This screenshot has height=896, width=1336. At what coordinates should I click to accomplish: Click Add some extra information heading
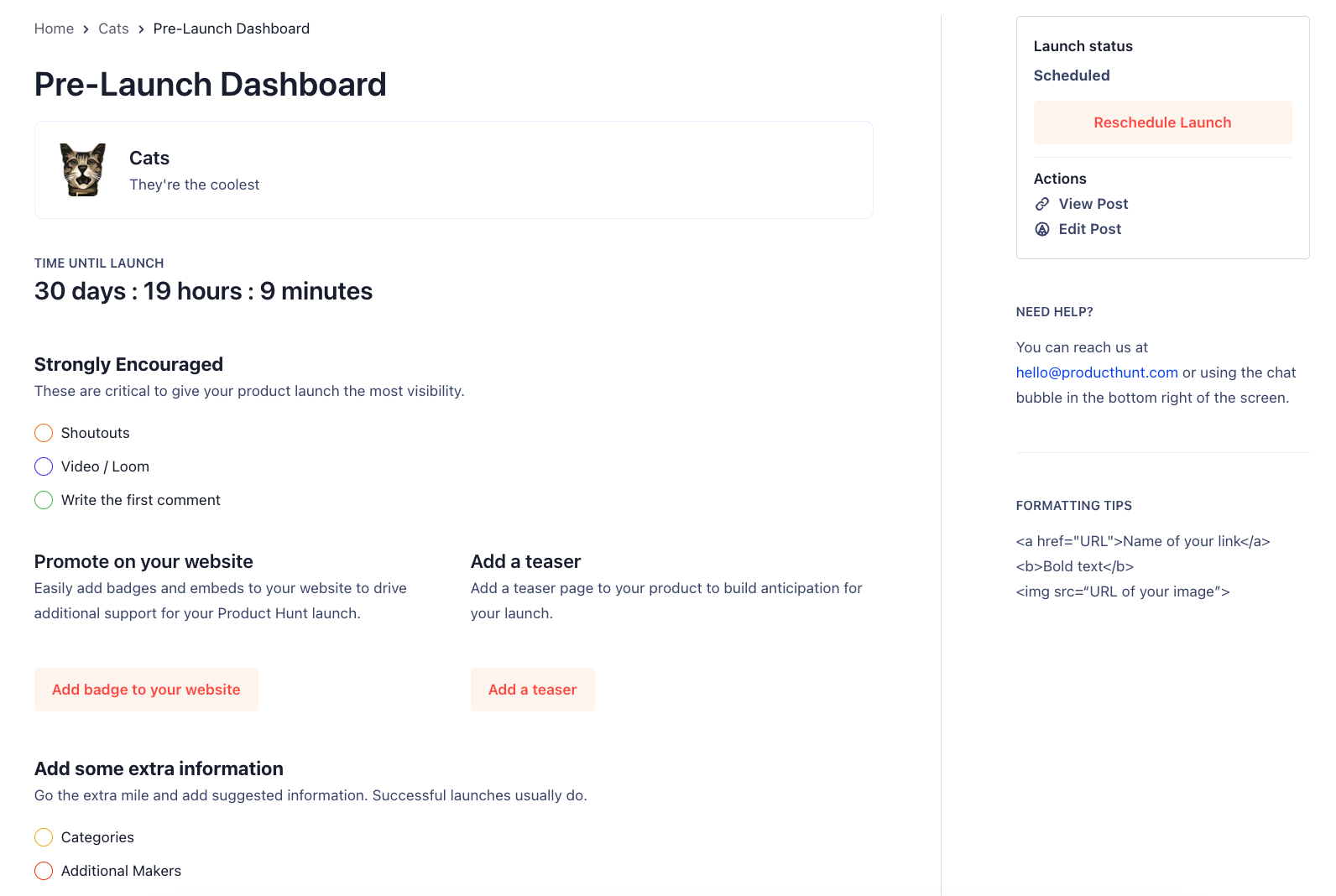159,768
